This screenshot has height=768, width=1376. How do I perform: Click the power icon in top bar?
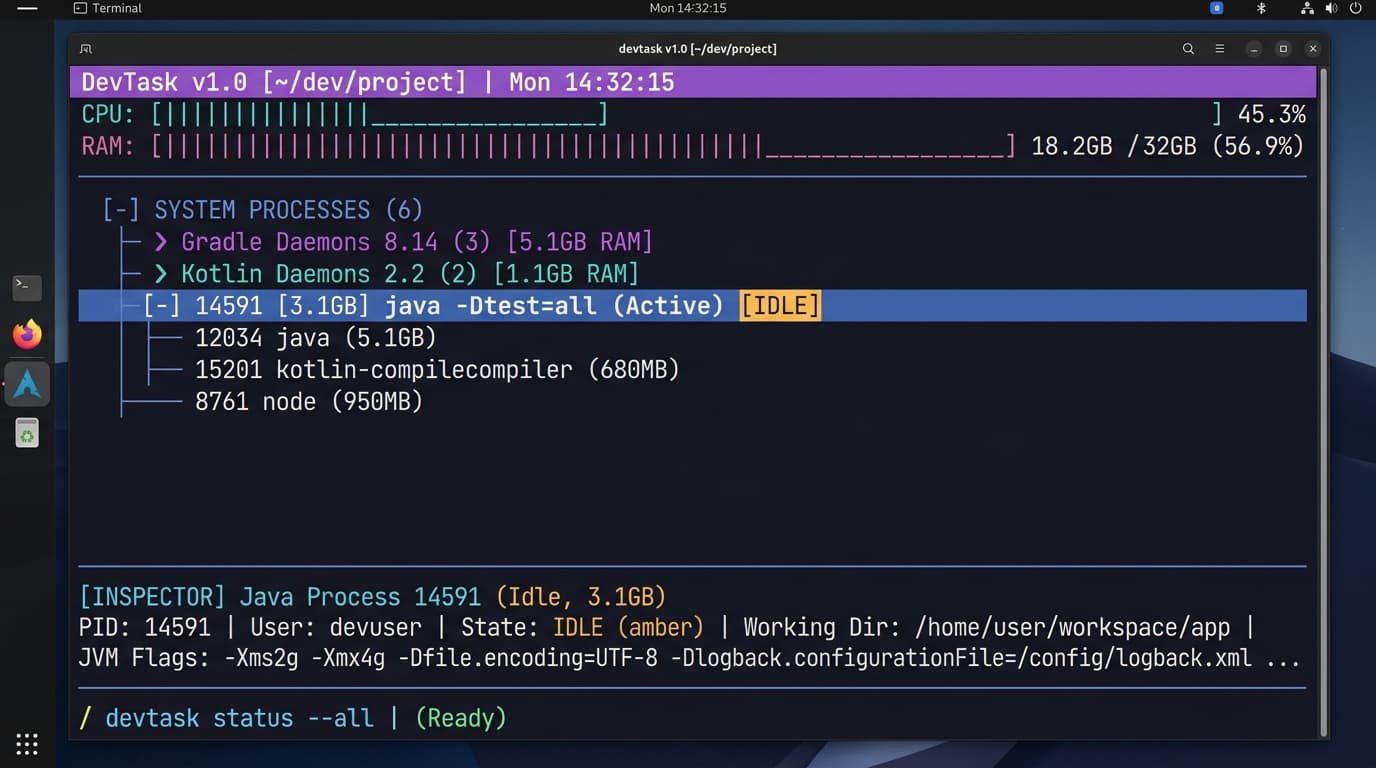(1355, 8)
